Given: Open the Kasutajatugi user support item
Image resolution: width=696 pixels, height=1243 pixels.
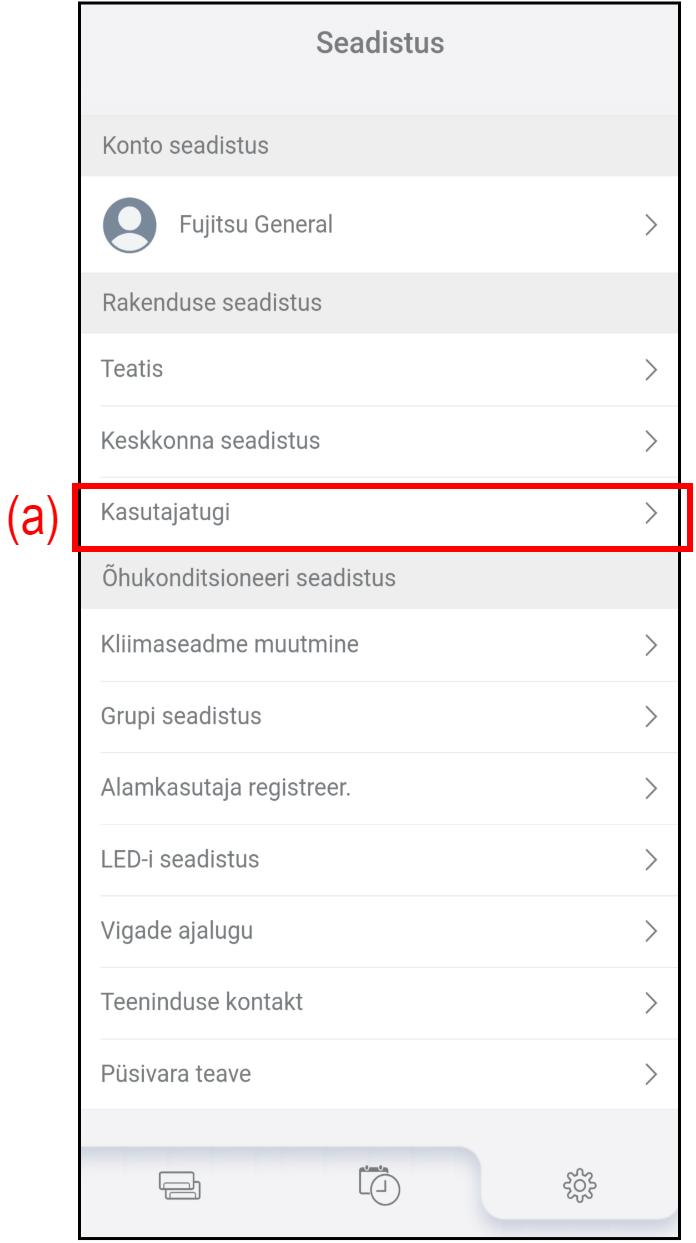Looking at the screenshot, I should point(166,513).
